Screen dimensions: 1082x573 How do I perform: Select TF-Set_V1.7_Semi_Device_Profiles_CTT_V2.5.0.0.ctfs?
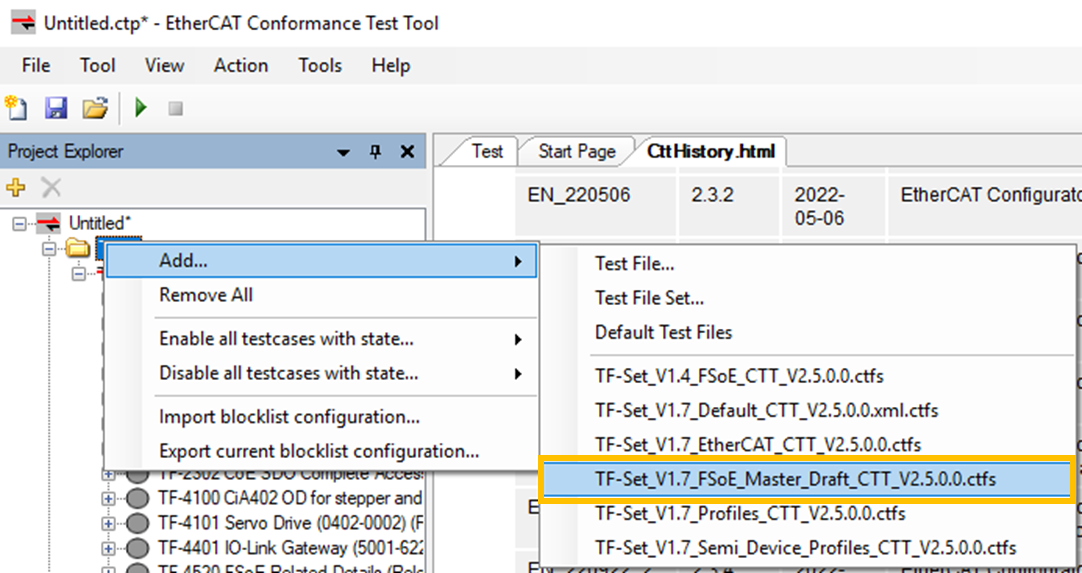[x=807, y=549]
